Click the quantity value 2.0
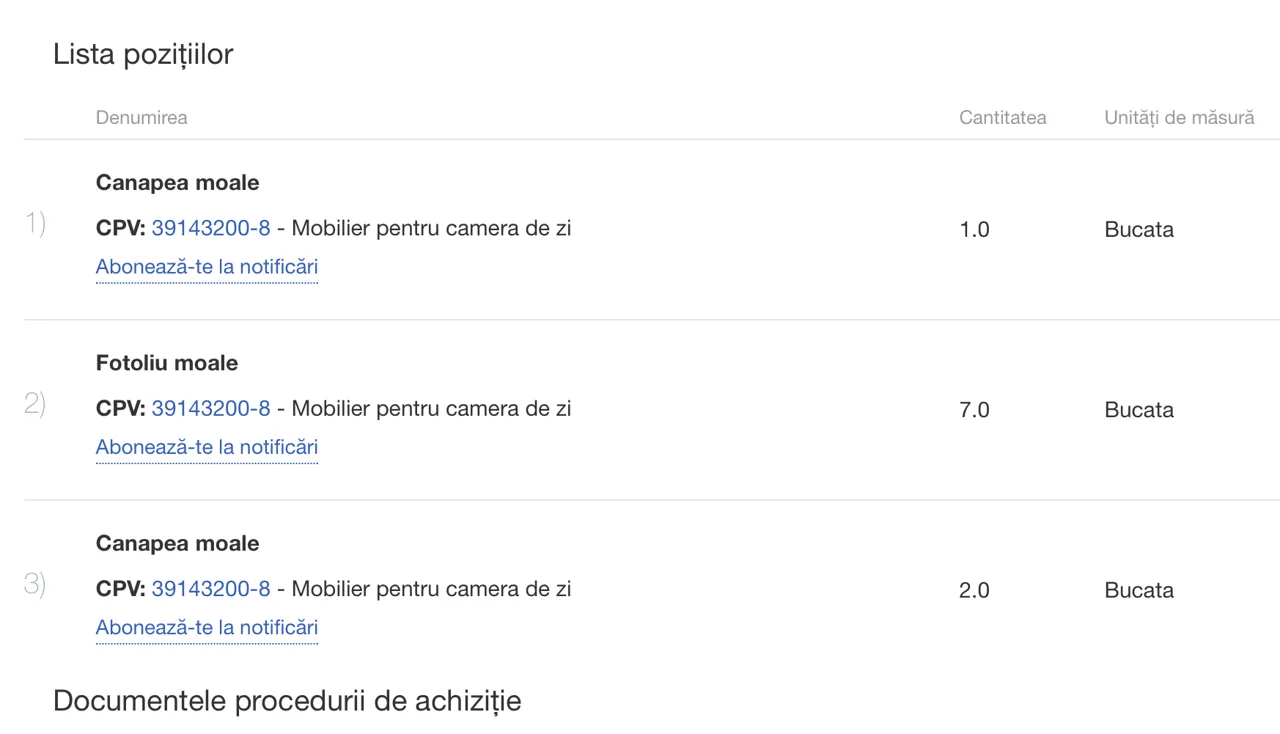This screenshot has width=1280, height=734. click(x=974, y=590)
